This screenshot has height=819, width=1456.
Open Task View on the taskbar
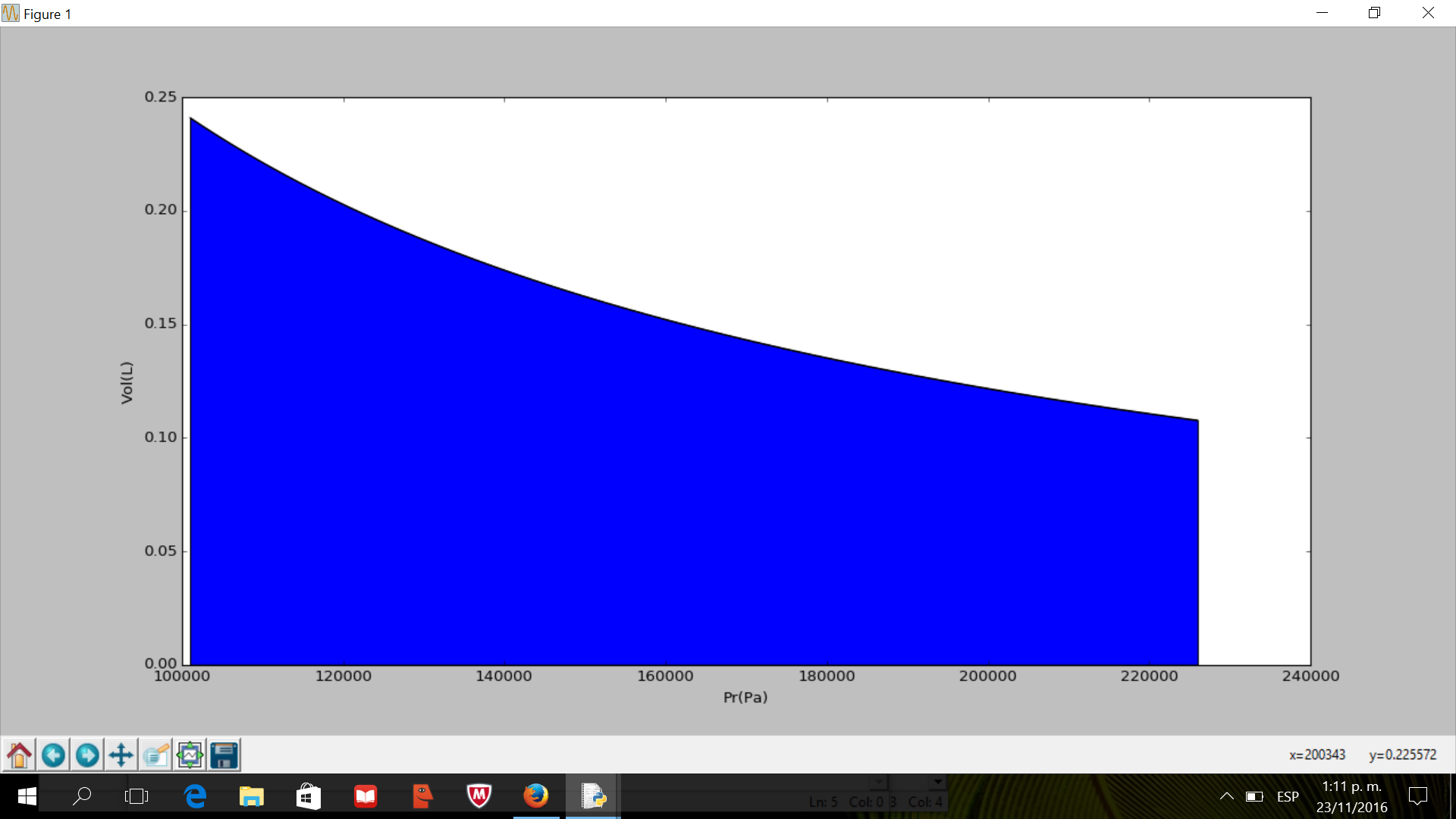pyautogui.click(x=136, y=796)
